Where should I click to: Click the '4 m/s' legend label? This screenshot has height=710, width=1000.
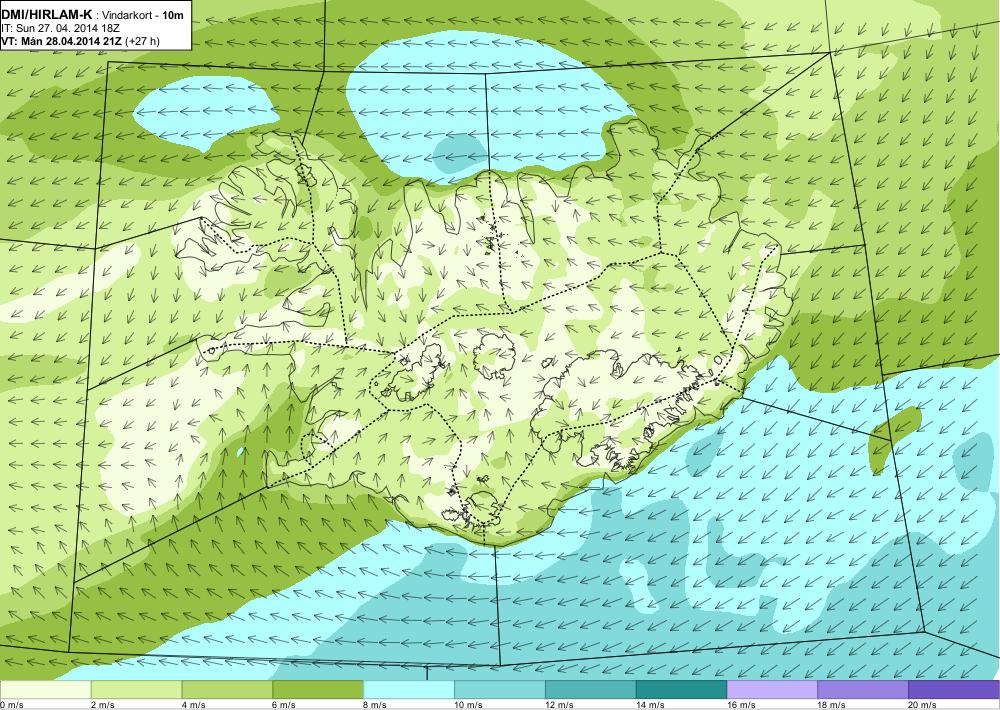[x=194, y=705]
